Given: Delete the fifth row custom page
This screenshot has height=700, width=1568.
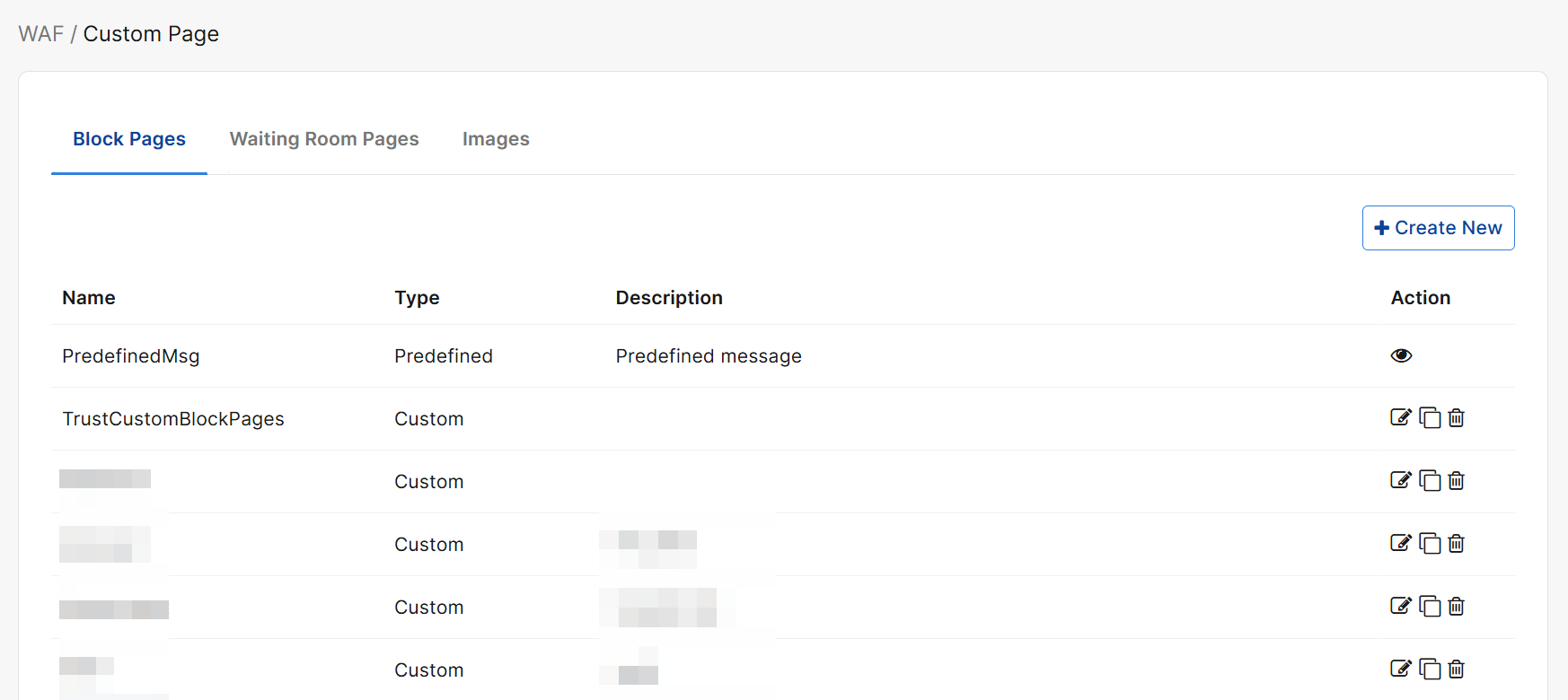Looking at the screenshot, I should pyautogui.click(x=1457, y=607).
